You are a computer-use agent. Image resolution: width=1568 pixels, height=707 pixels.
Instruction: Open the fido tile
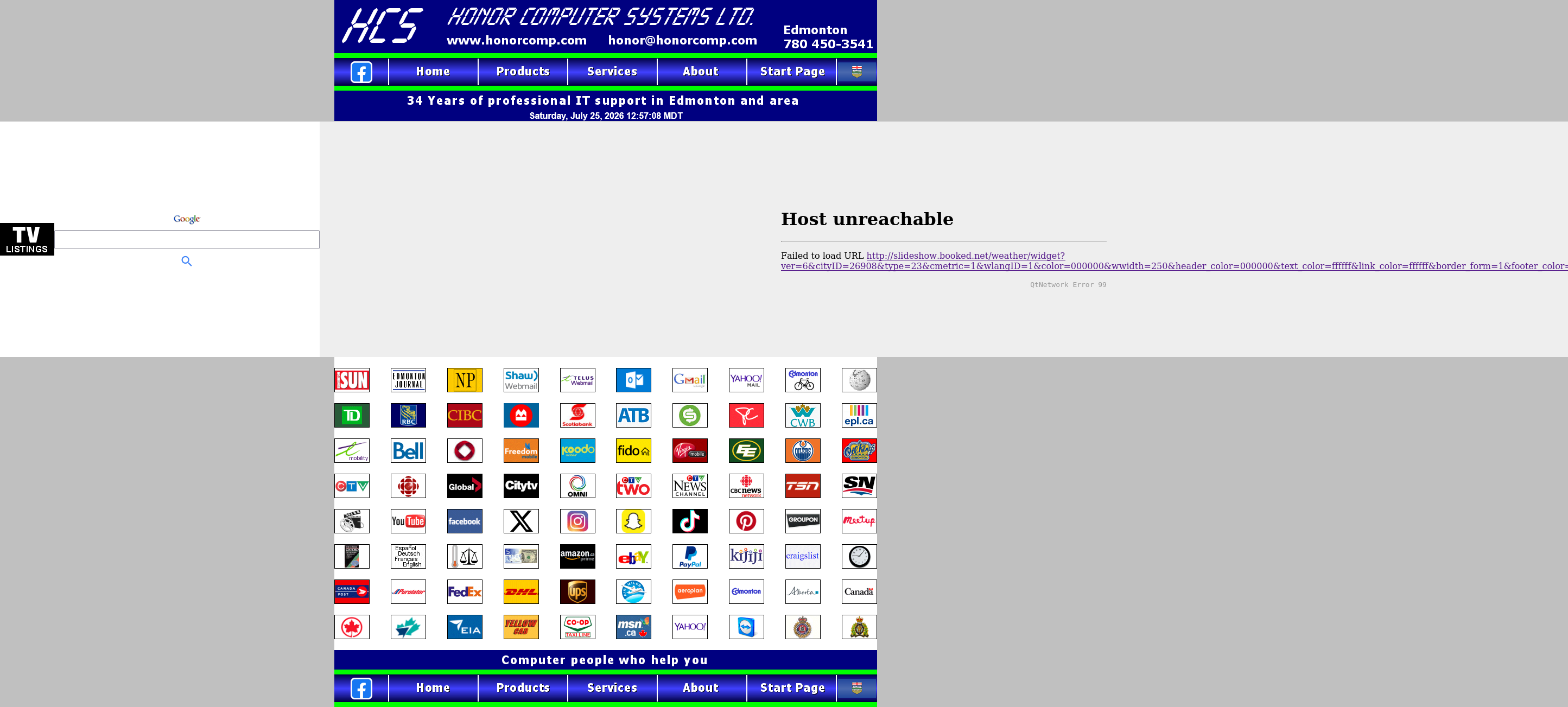[633, 451]
